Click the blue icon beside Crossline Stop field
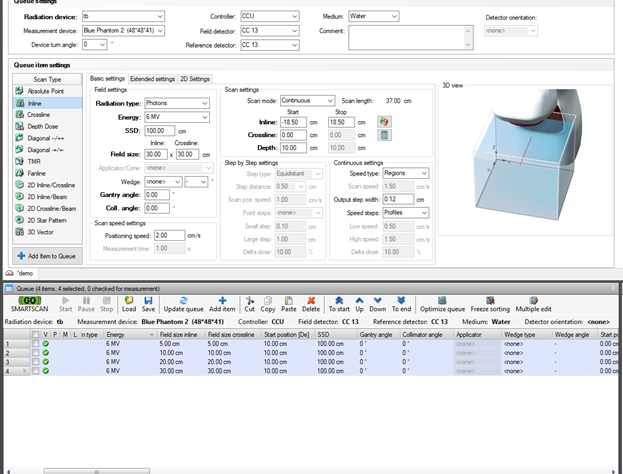This screenshot has height=474, width=623. pyautogui.click(x=384, y=135)
